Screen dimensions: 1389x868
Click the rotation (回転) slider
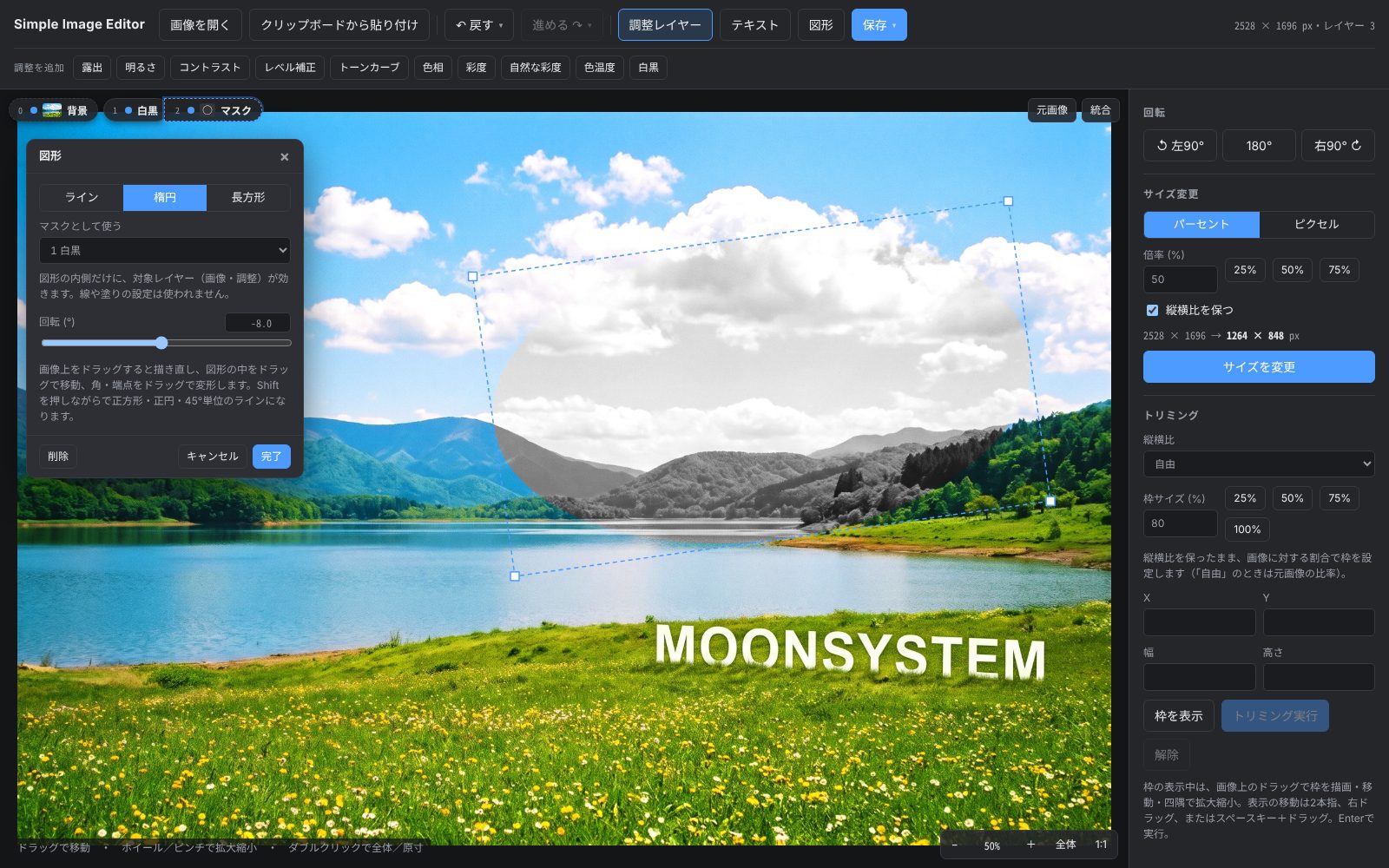pyautogui.click(x=166, y=343)
